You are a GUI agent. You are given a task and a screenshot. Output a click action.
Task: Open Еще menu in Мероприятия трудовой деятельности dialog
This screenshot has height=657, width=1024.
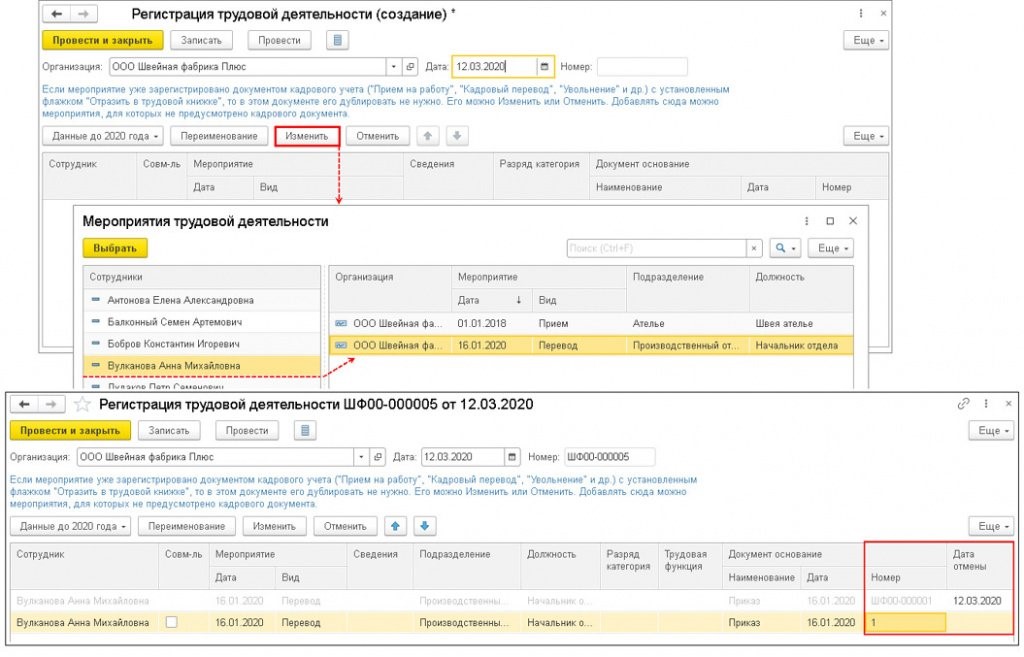pyautogui.click(x=830, y=248)
